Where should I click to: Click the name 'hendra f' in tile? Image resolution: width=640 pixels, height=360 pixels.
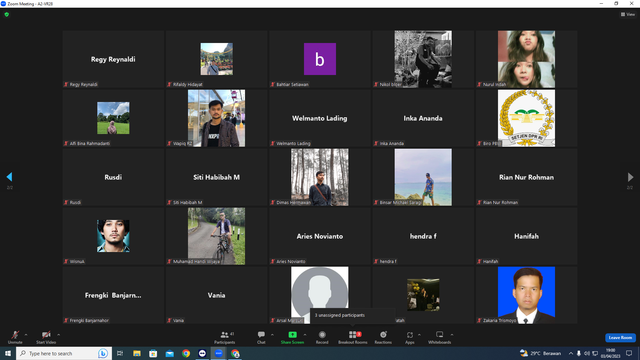coord(423,236)
